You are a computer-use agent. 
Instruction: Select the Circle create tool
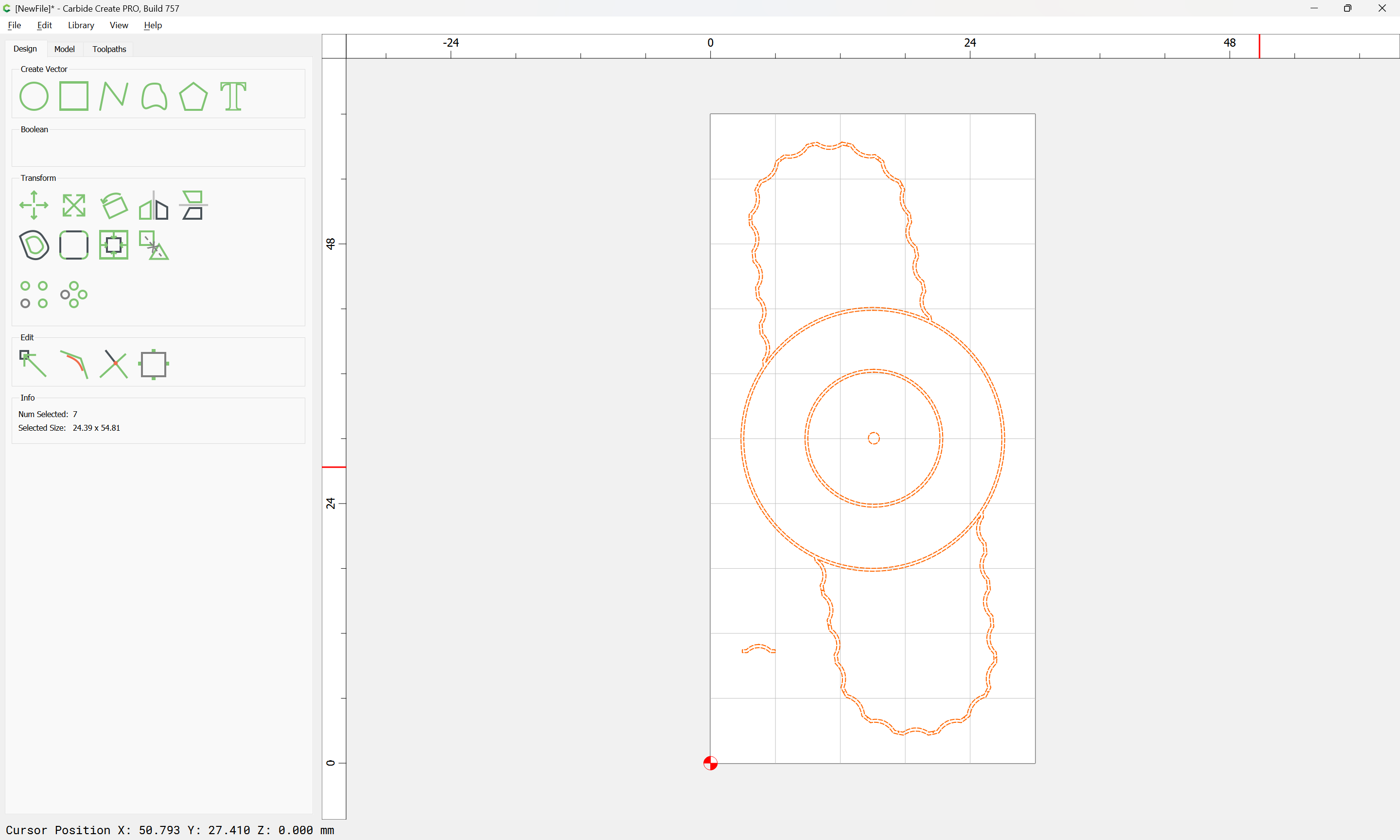(34, 96)
